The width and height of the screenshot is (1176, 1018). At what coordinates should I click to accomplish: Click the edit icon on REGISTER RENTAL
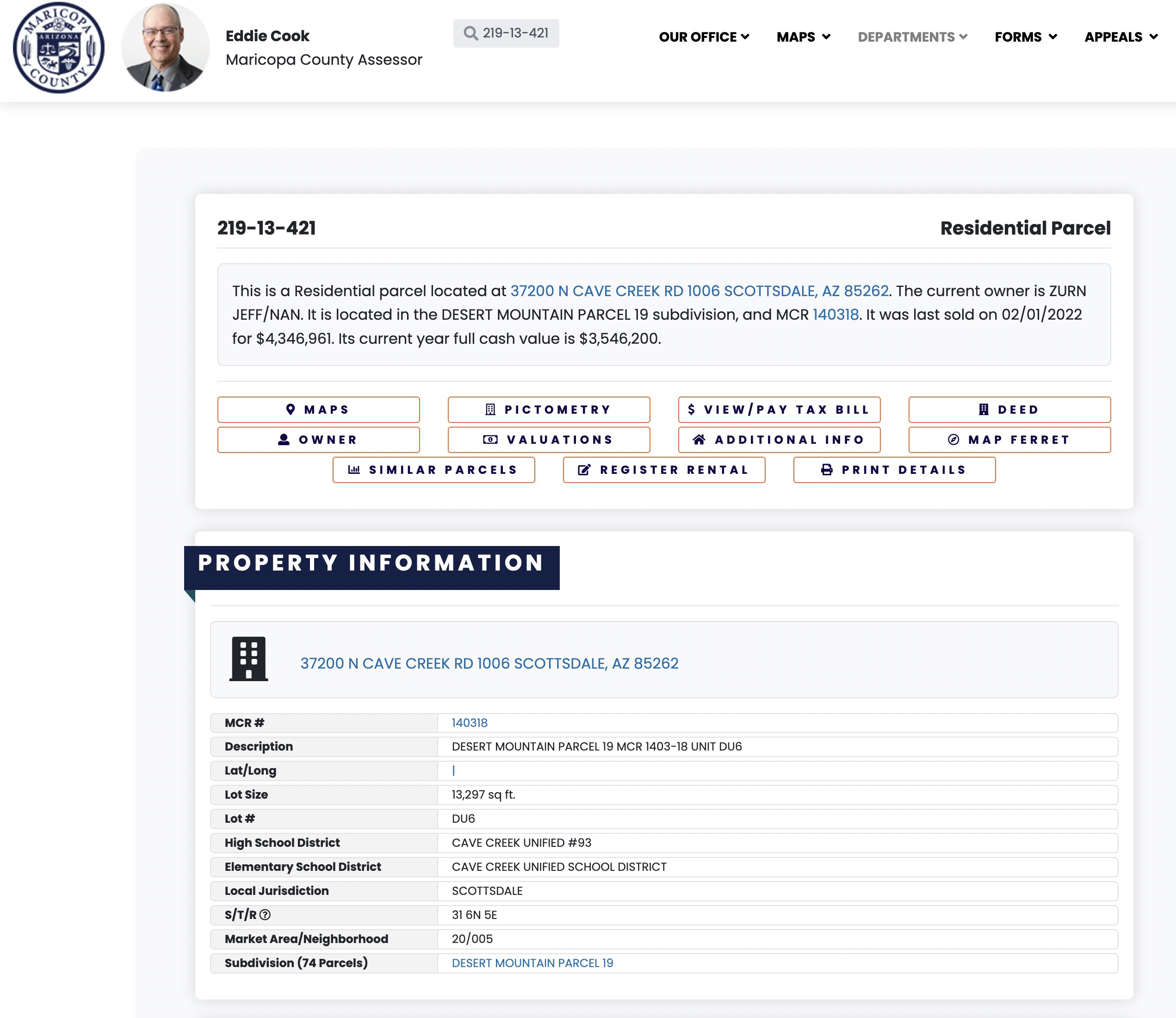click(x=584, y=470)
